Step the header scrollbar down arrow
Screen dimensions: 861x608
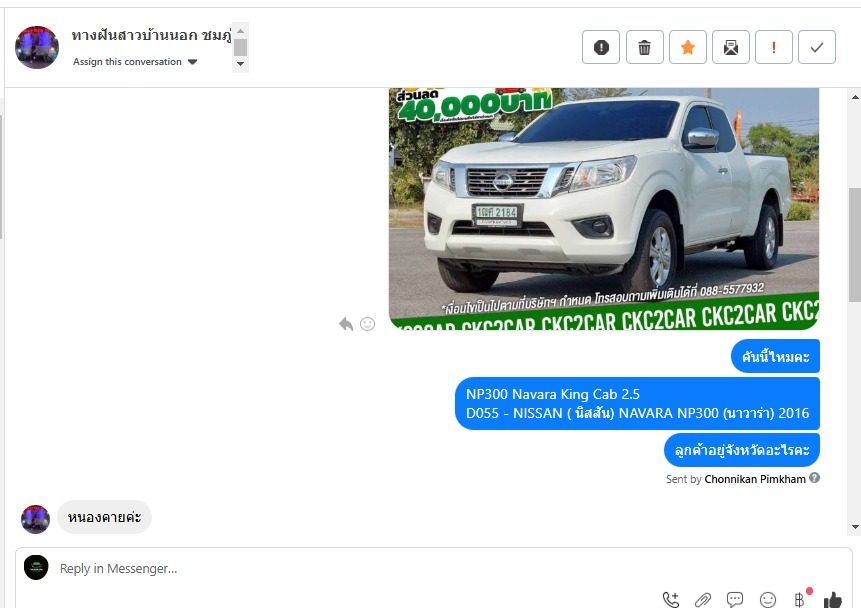click(241, 64)
